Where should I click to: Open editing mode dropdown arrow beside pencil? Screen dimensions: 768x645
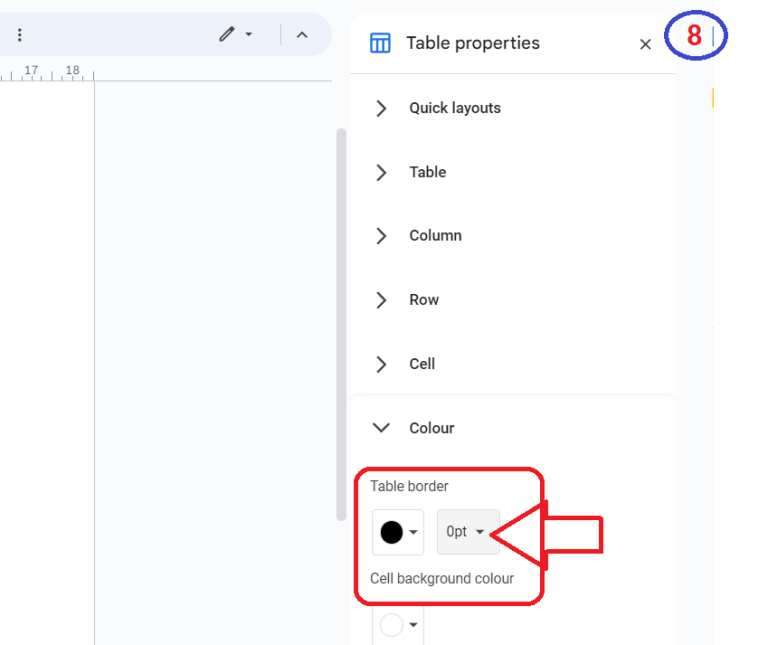(x=249, y=34)
